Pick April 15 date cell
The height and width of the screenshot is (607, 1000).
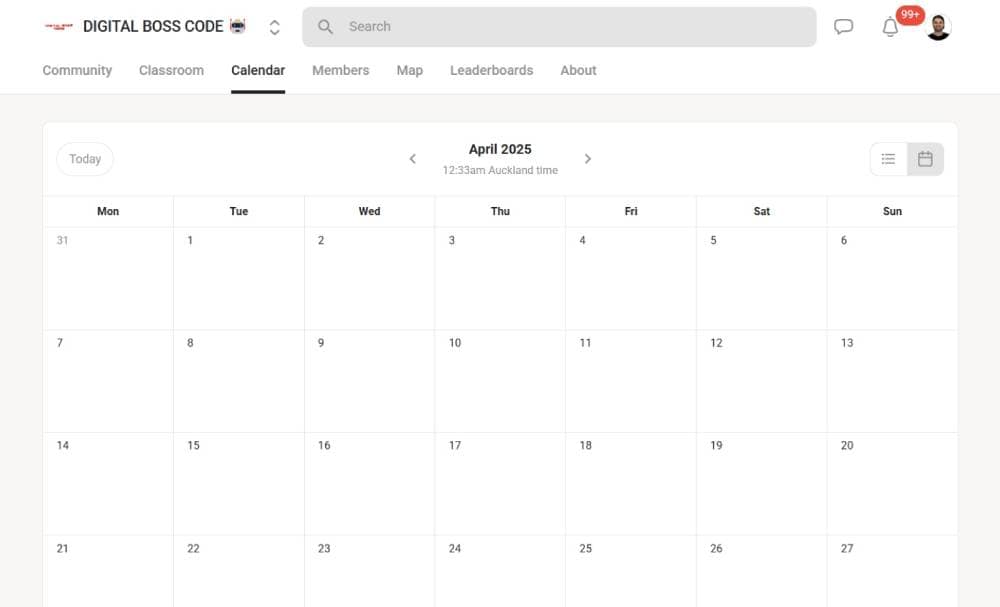[239, 484]
